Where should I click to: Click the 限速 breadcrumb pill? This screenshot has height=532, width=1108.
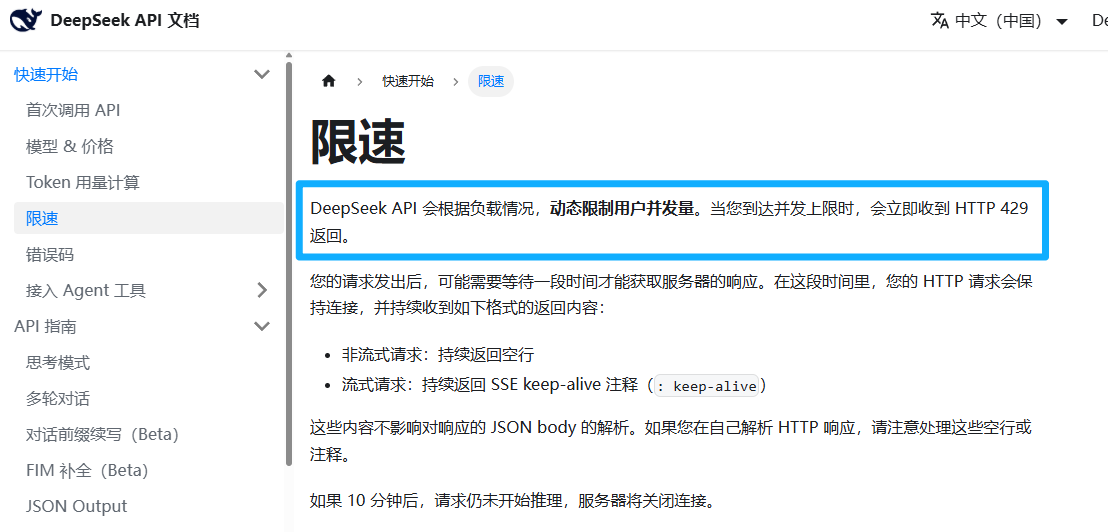click(x=491, y=81)
